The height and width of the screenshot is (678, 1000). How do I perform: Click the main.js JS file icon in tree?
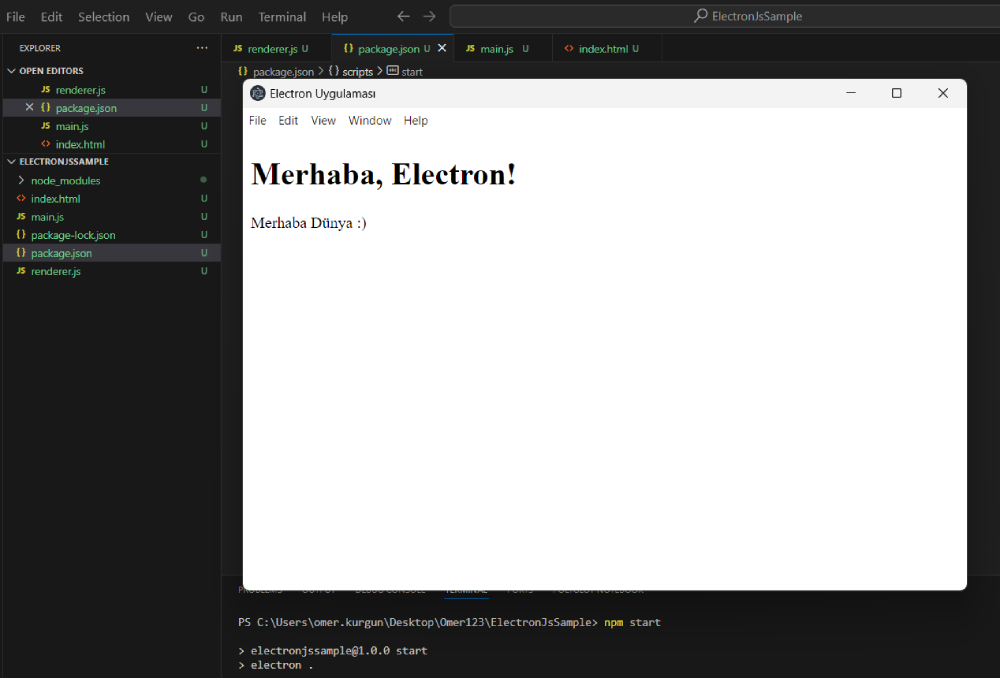(21, 216)
